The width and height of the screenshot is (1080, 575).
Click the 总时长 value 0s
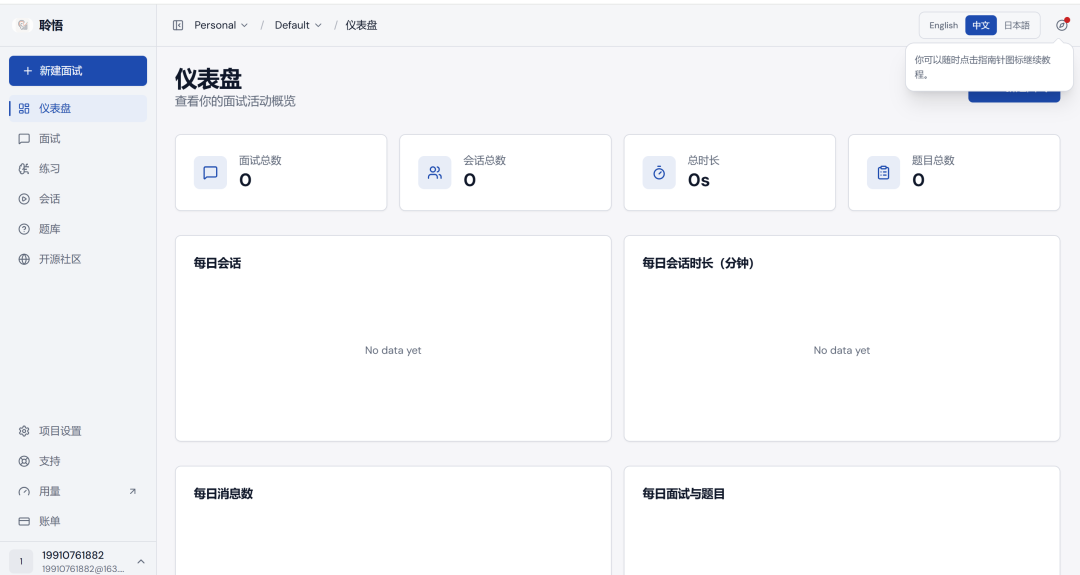(698, 180)
